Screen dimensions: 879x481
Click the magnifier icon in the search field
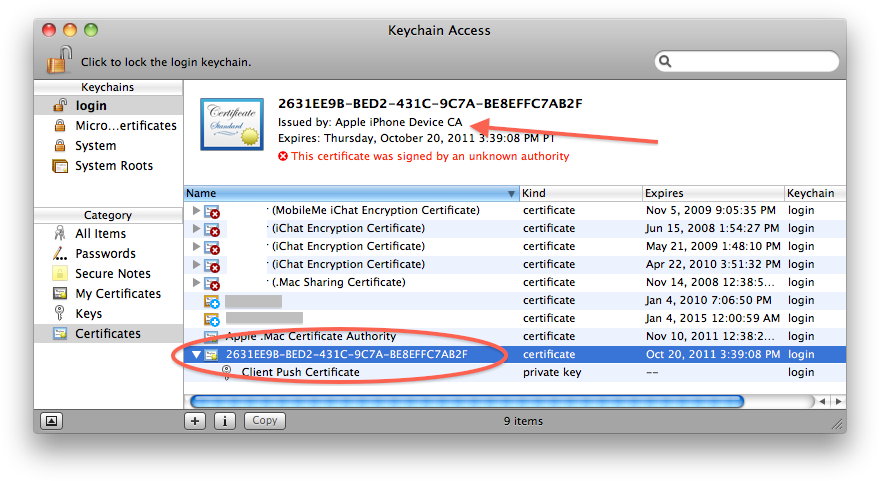[665, 61]
